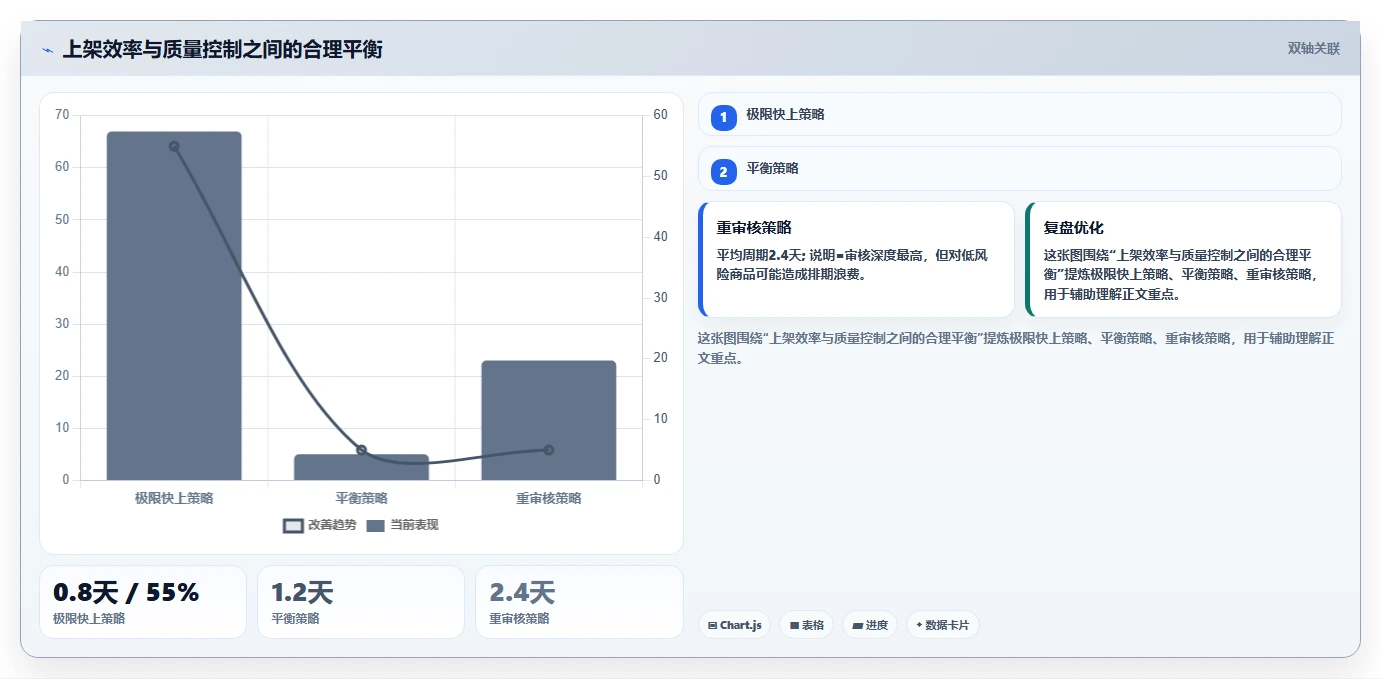Click the trend line point over 重审核策略
This screenshot has width=1381, height=679.
(x=549, y=450)
